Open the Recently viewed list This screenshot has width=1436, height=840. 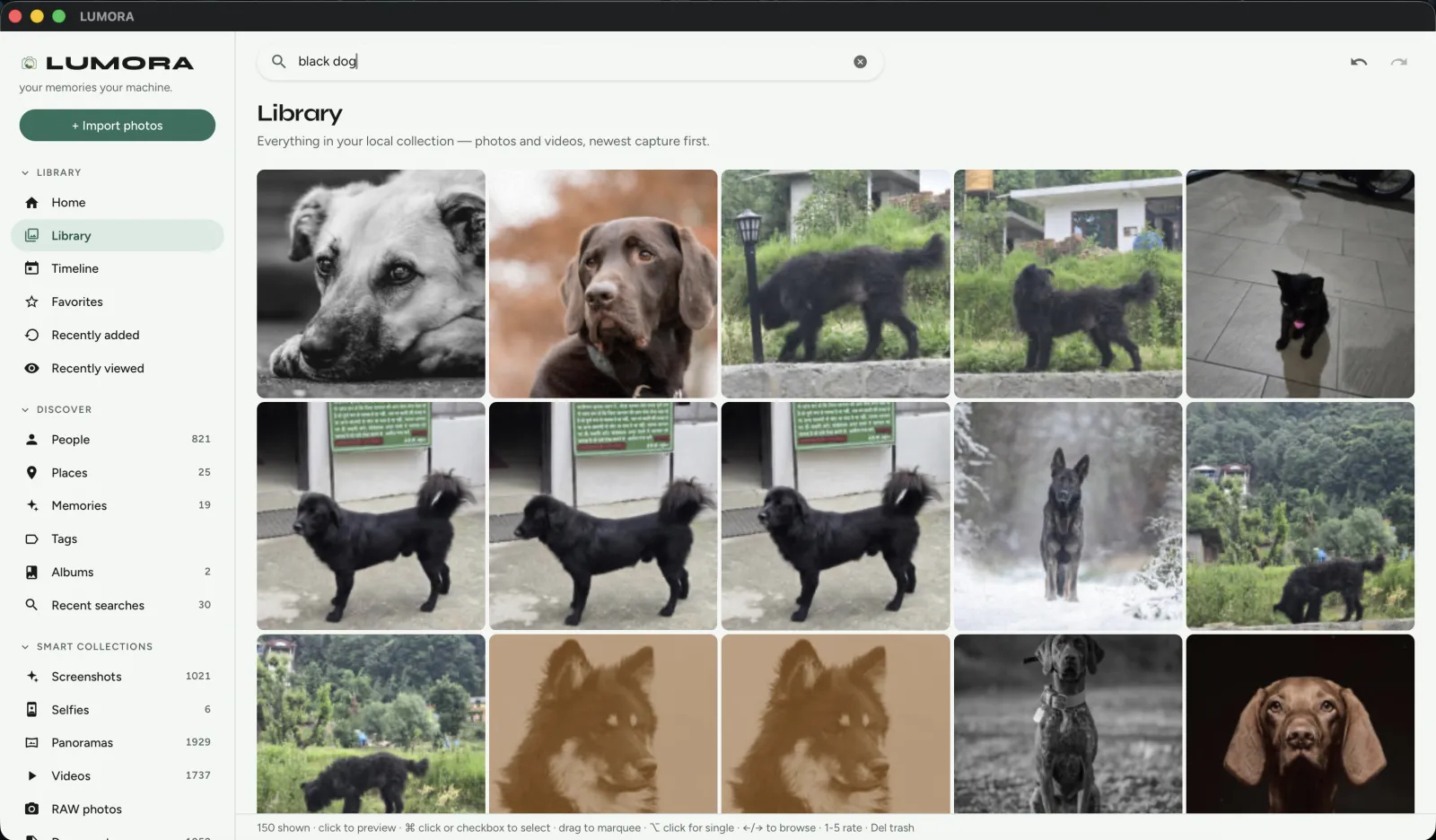tap(118, 368)
